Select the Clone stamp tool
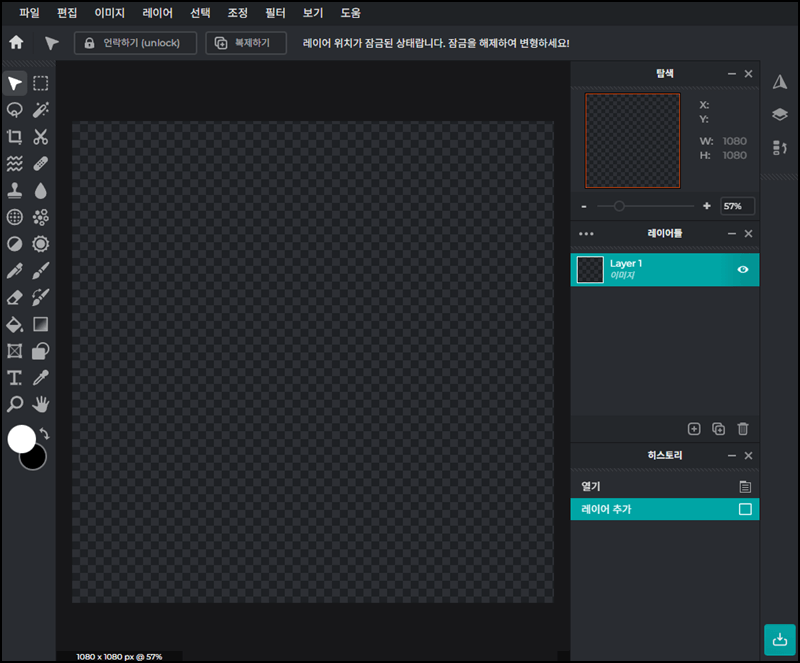Viewport: 800px width, 663px height. [x=15, y=190]
